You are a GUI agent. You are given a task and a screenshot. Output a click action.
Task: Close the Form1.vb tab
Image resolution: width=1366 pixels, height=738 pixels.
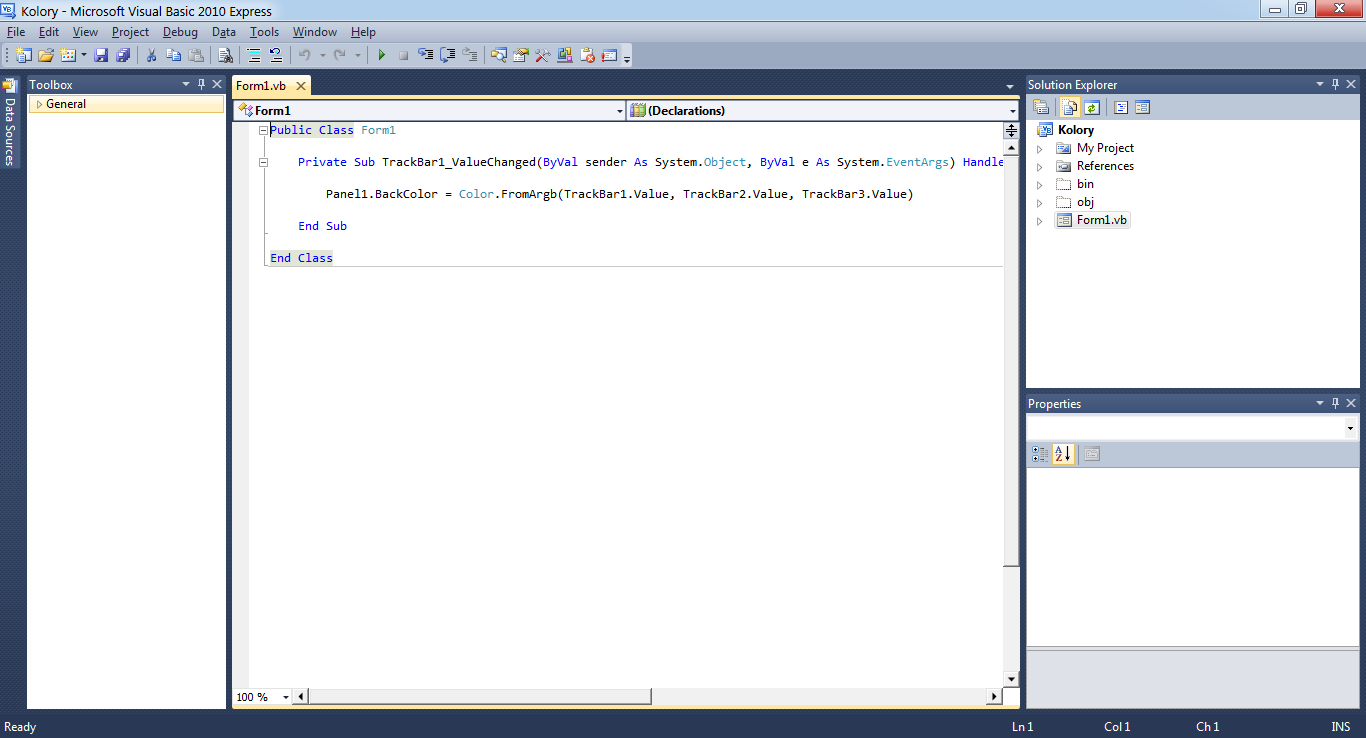point(301,86)
